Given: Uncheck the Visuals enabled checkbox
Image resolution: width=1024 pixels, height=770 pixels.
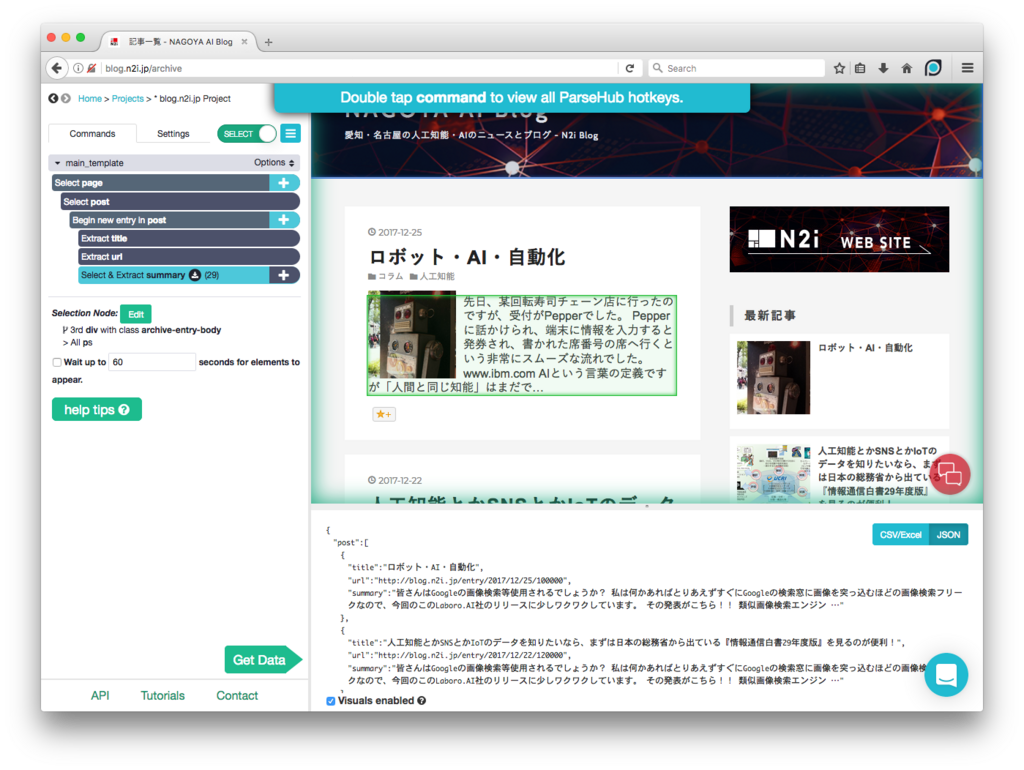Looking at the screenshot, I should (330, 701).
